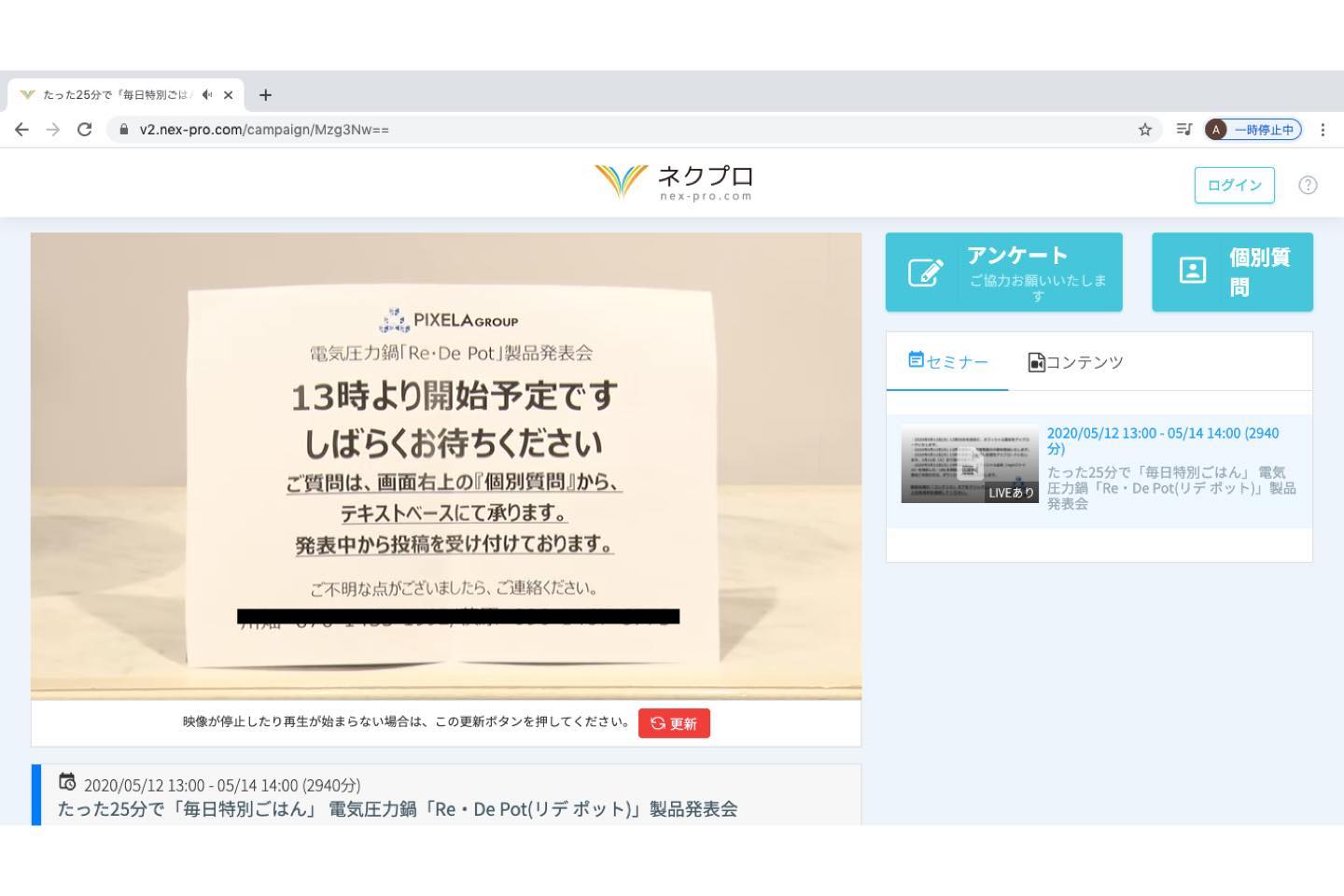Click the video player area
1344x896 pixels.
[446, 466]
